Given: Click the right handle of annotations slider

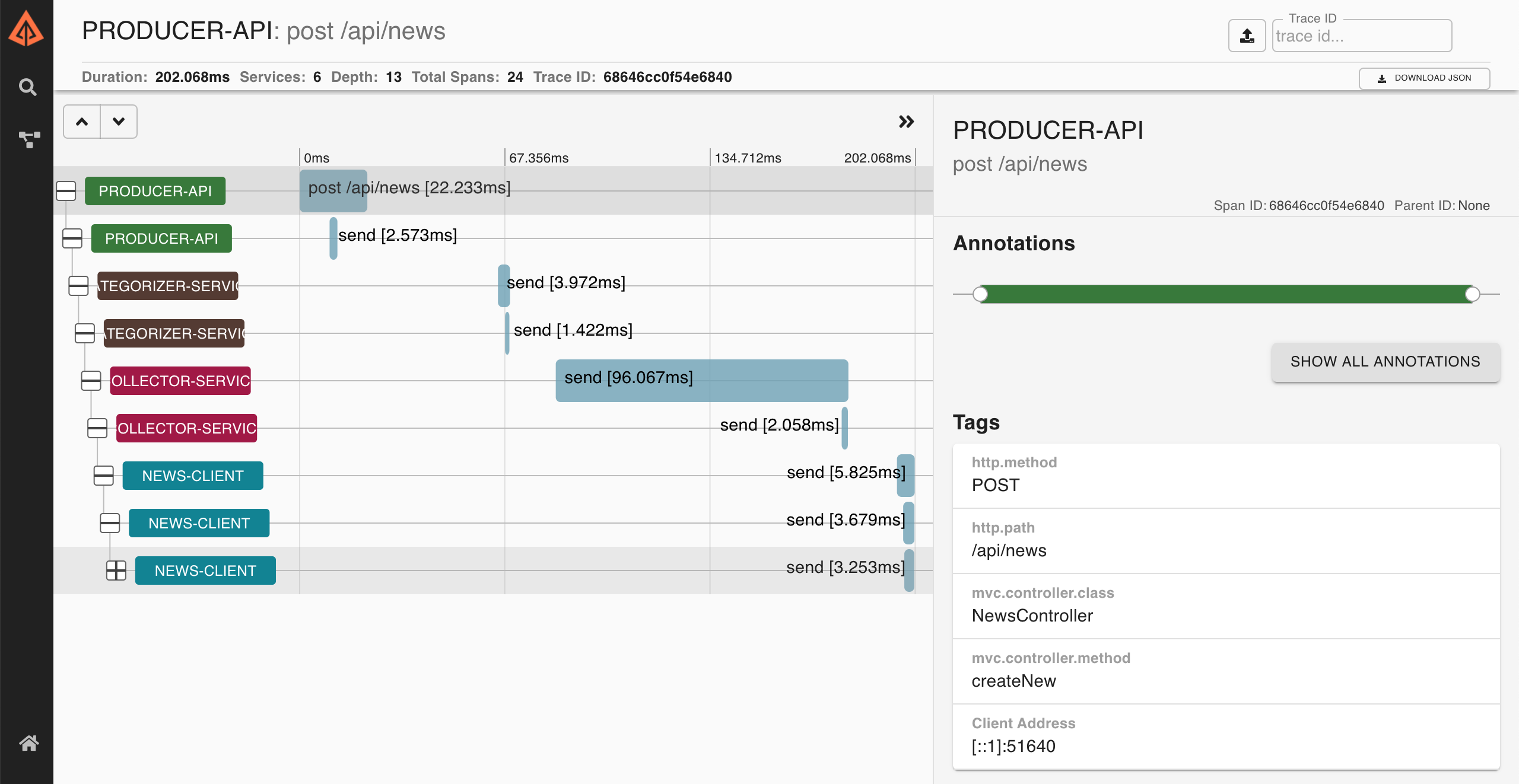Looking at the screenshot, I should 1472,294.
